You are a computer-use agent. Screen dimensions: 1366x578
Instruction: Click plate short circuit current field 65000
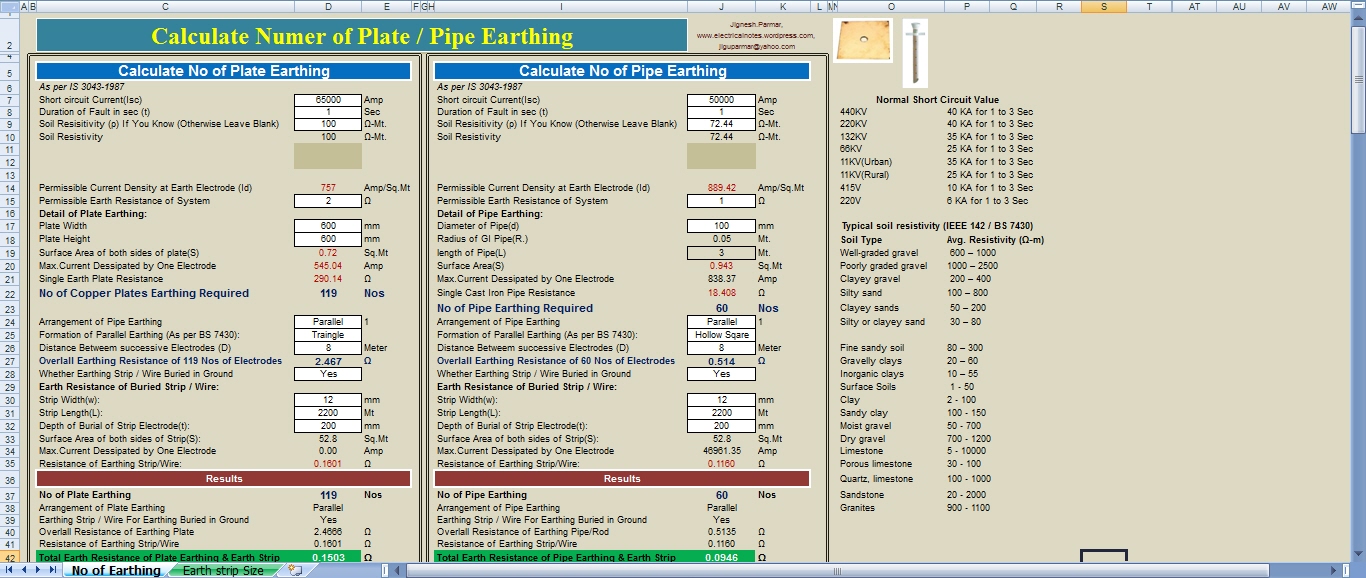[x=327, y=100]
